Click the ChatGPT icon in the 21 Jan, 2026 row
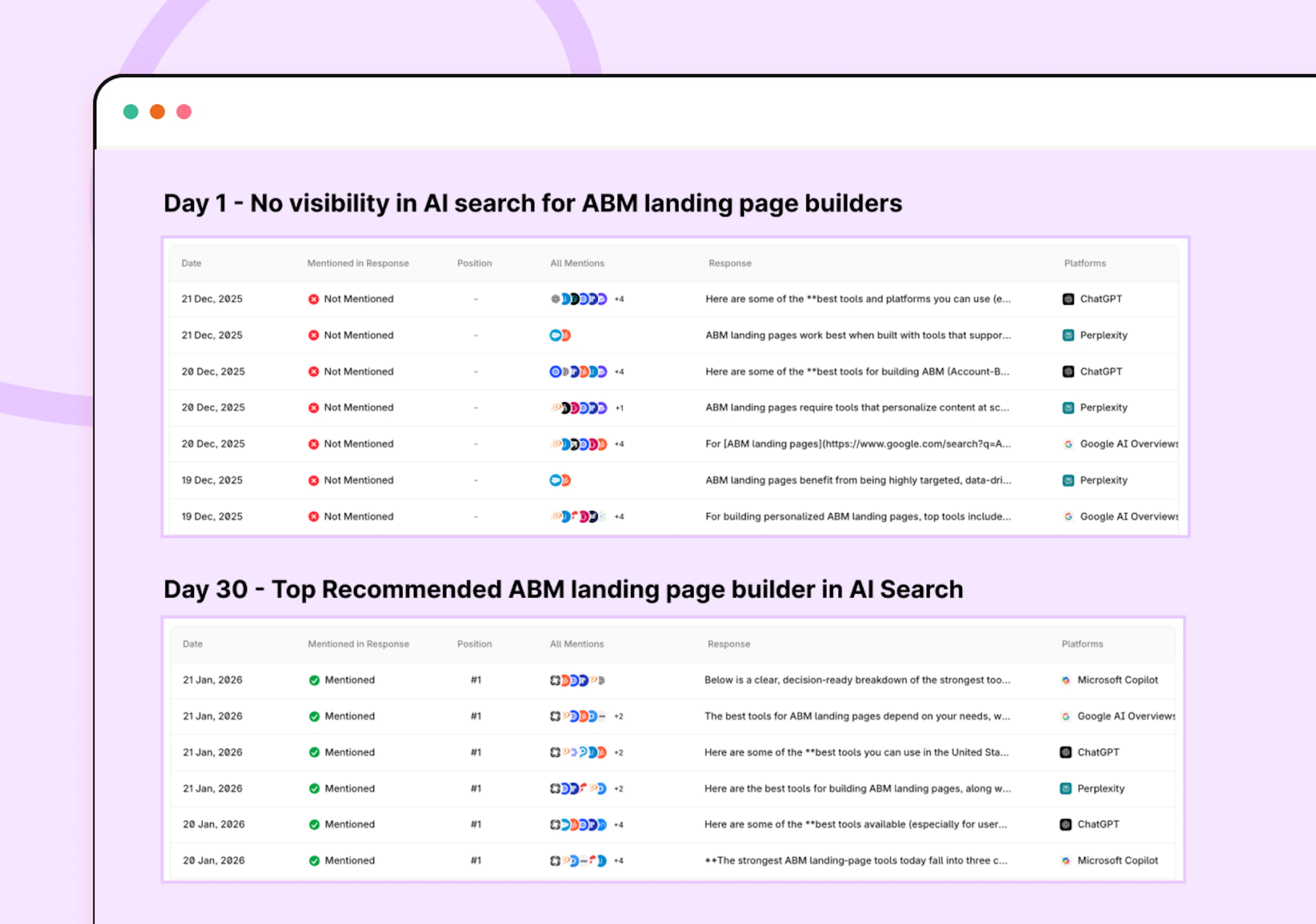The width and height of the screenshot is (1316, 924). [1065, 752]
